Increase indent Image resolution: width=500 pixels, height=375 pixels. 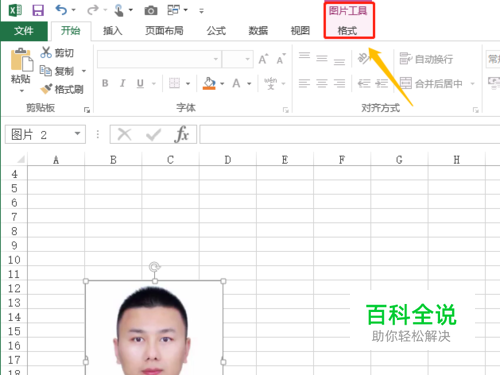tap(381, 83)
